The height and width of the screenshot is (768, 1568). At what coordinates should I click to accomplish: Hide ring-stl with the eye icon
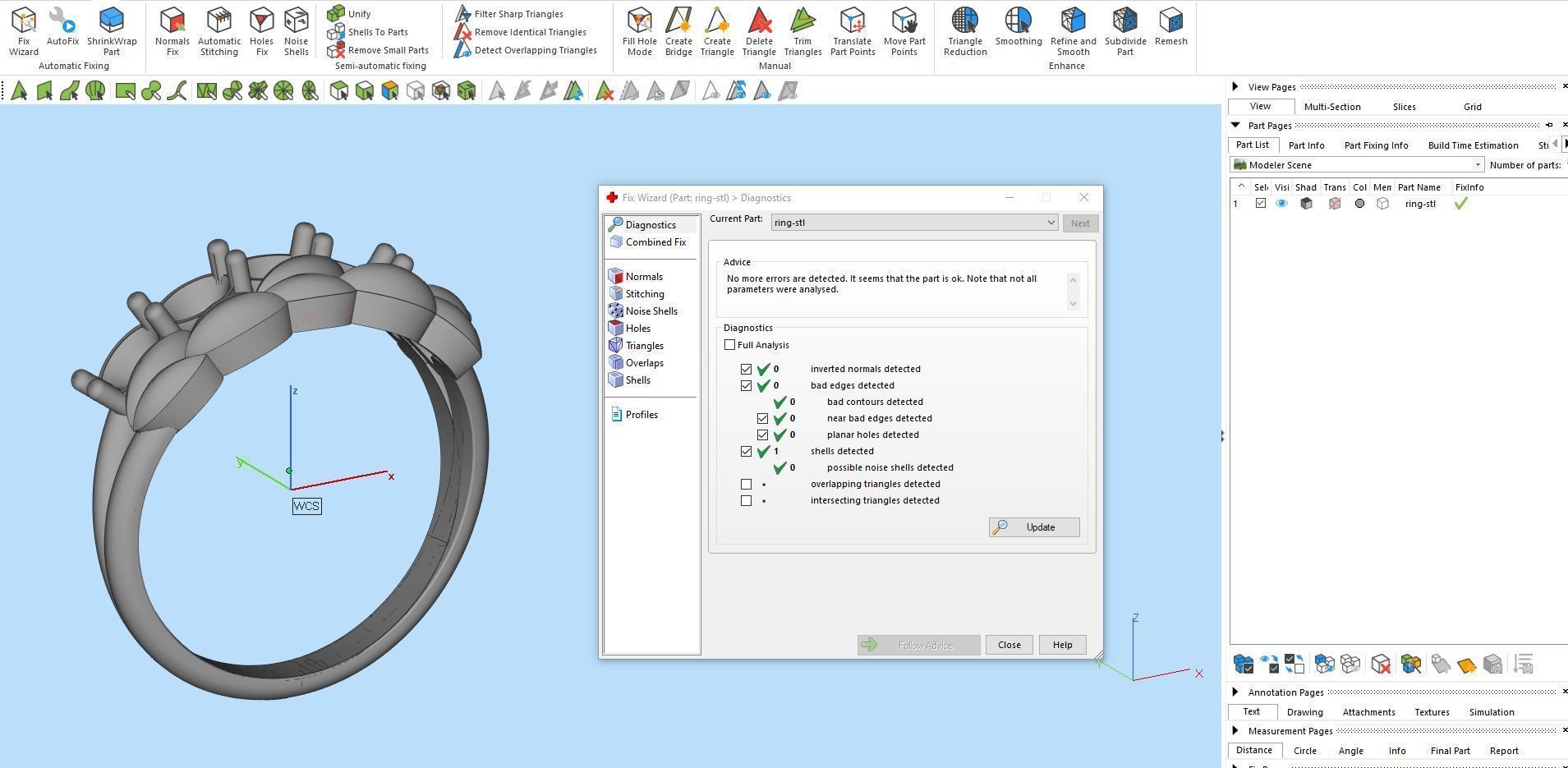pyautogui.click(x=1281, y=204)
